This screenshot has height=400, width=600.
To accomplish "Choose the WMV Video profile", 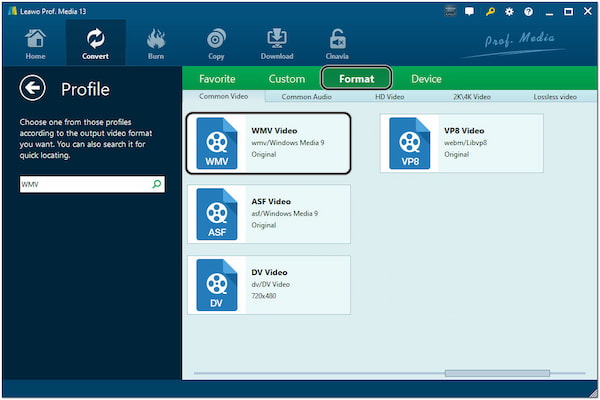I will click(x=268, y=143).
